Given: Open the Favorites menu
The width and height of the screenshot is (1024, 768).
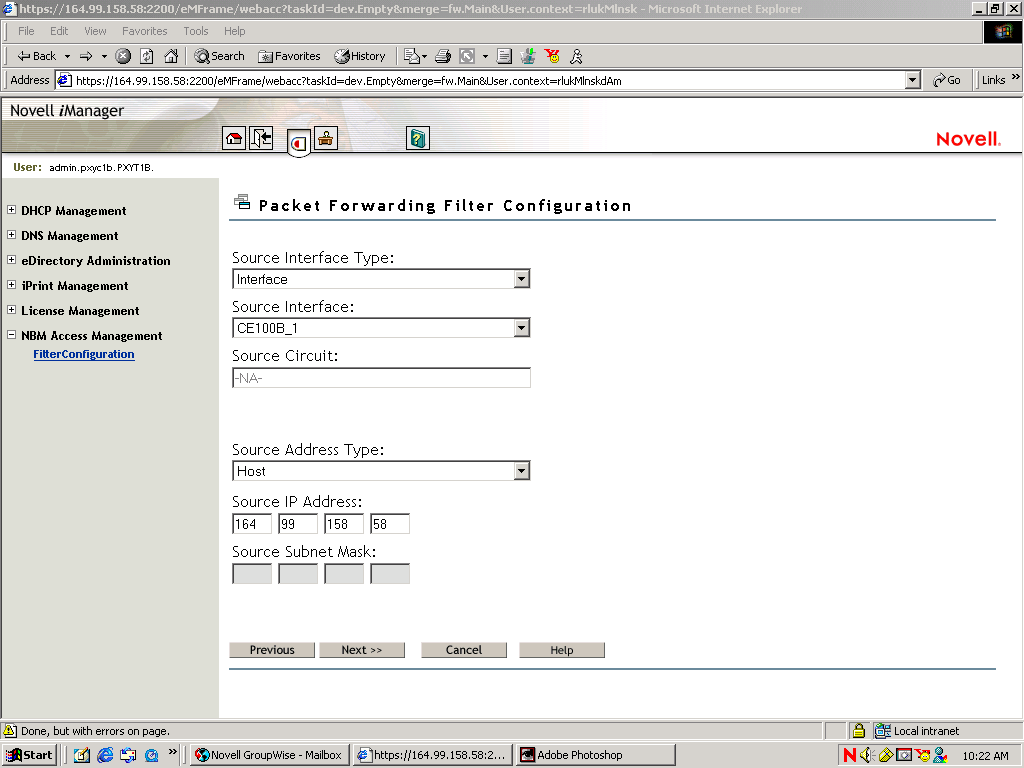Looking at the screenshot, I should pyautogui.click(x=144, y=31).
